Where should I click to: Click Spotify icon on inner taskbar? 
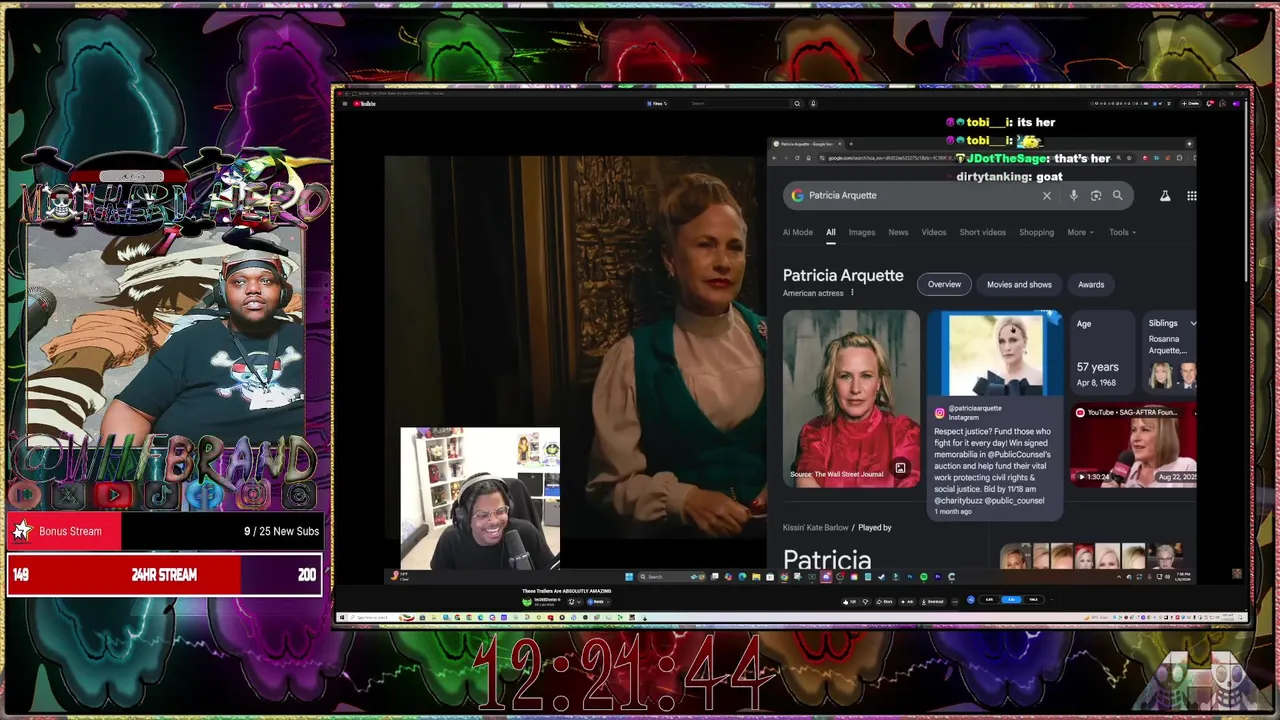923,576
